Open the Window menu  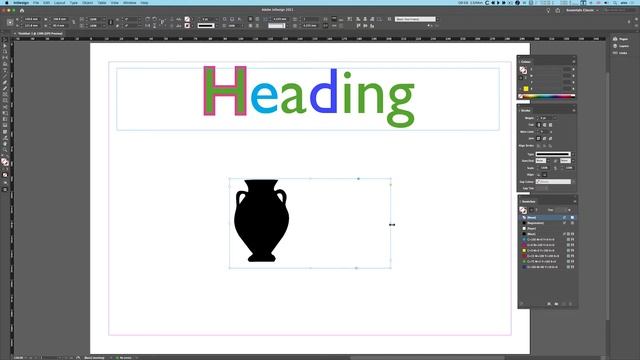[x=130, y=3]
